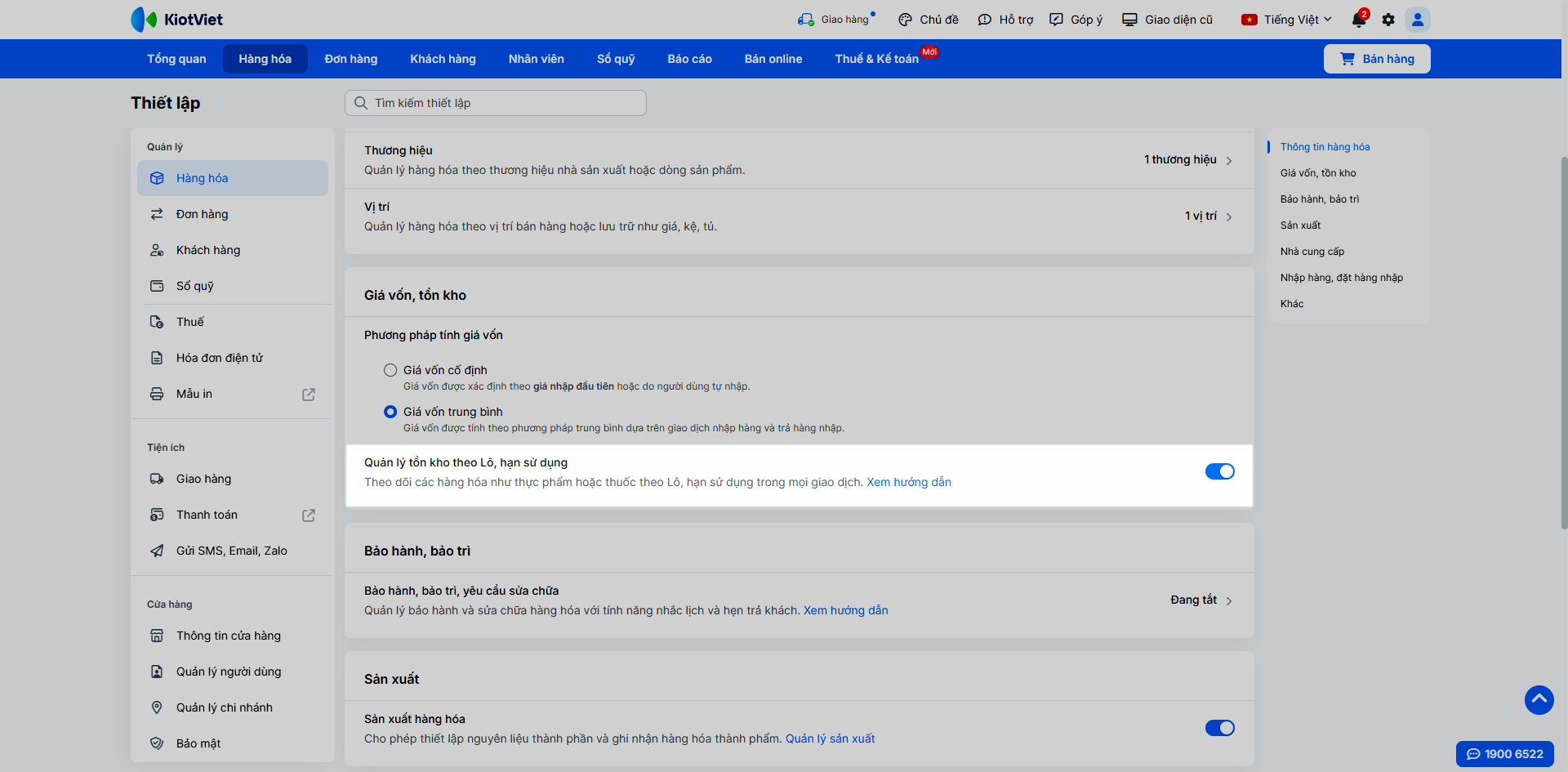
Task: Open Thuế settings in sidebar
Action: (x=233, y=322)
